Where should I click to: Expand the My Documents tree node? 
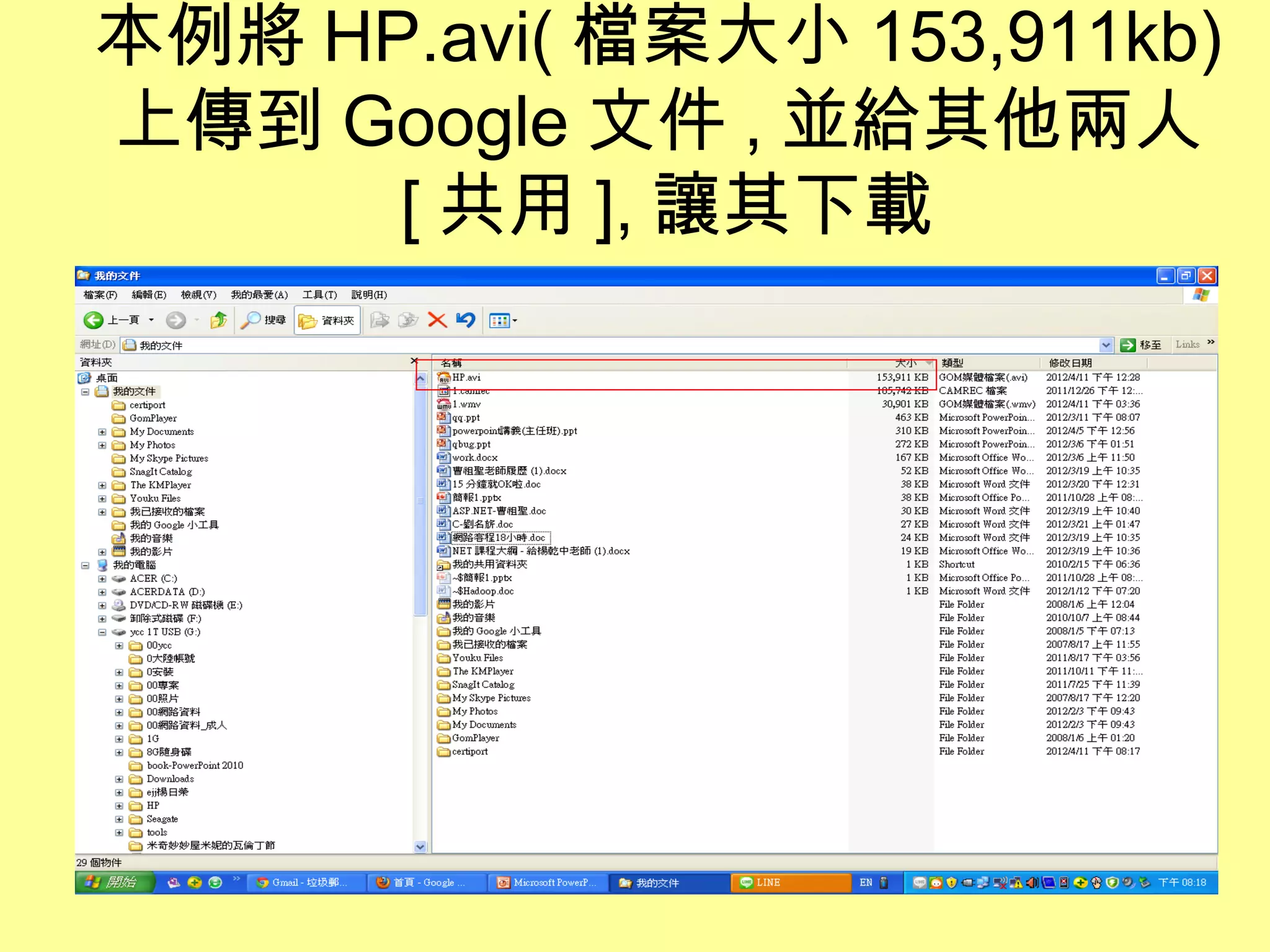(x=102, y=432)
